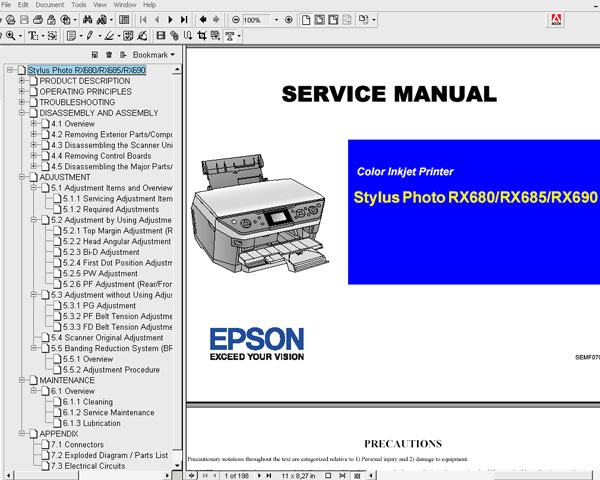Select Fit Width view icon
This screenshot has height=480, width=600.
click(333, 20)
